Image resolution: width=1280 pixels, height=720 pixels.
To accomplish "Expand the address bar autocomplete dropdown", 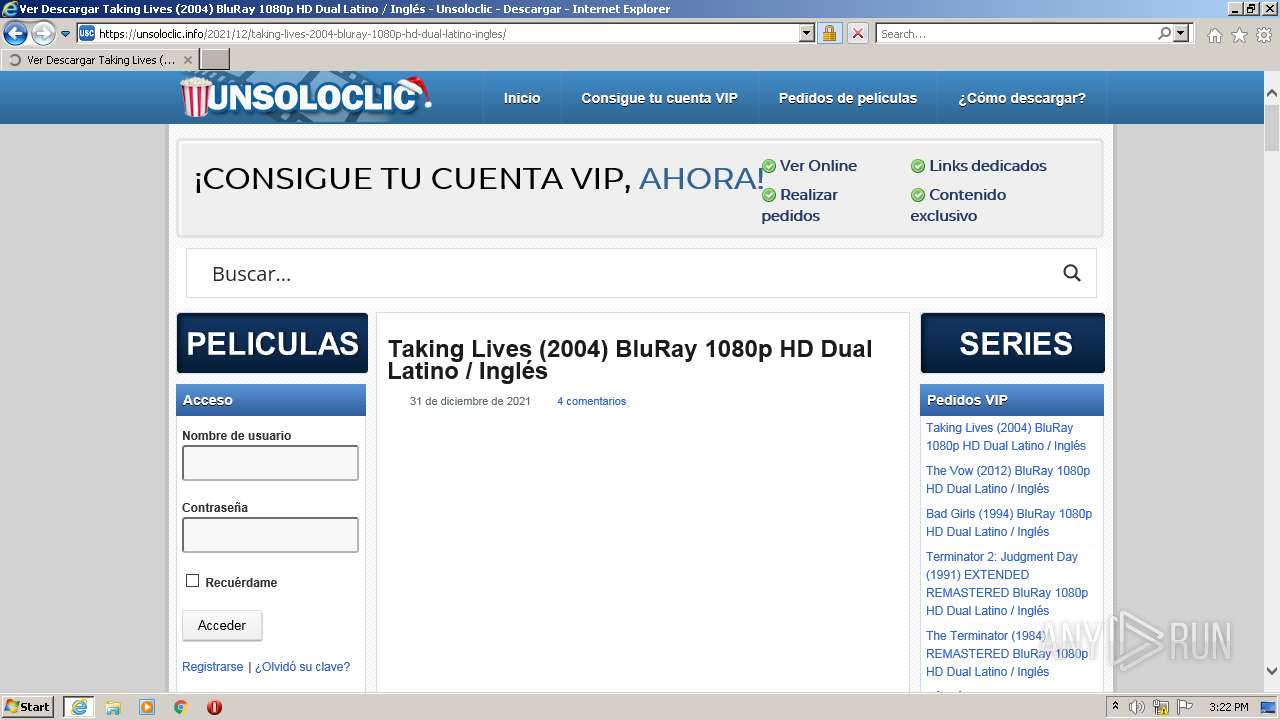I will (807, 34).
